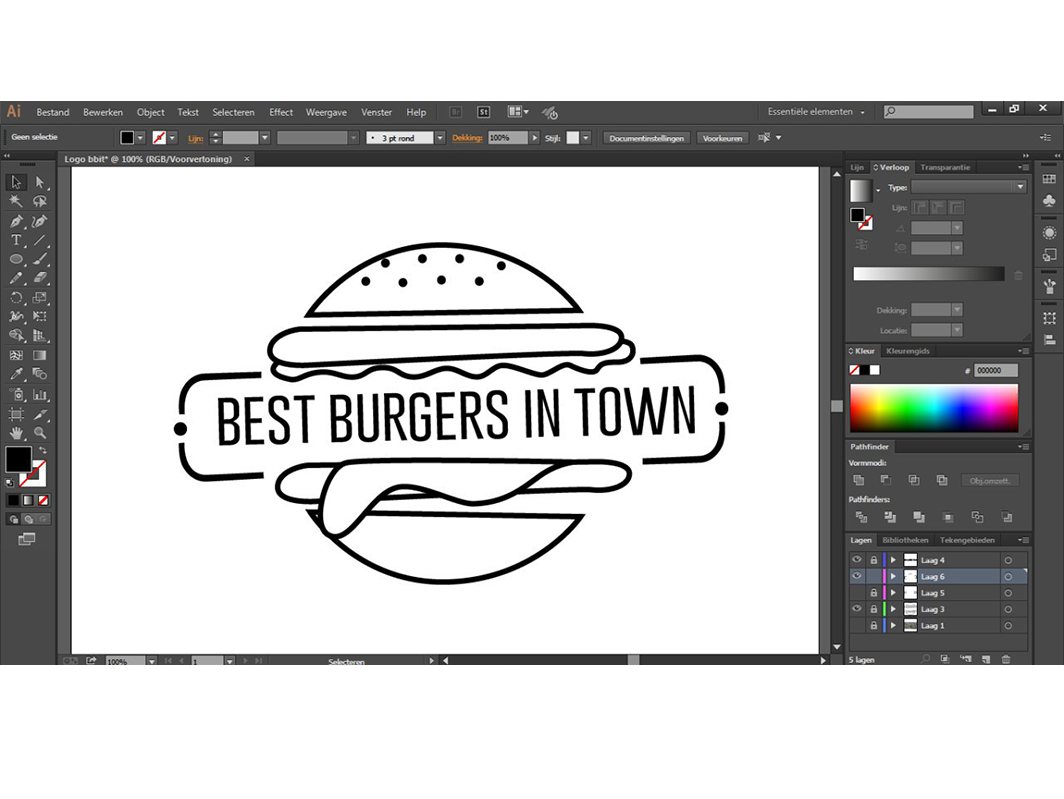
Task: Select the Eyedropper tool
Action: 16,374
